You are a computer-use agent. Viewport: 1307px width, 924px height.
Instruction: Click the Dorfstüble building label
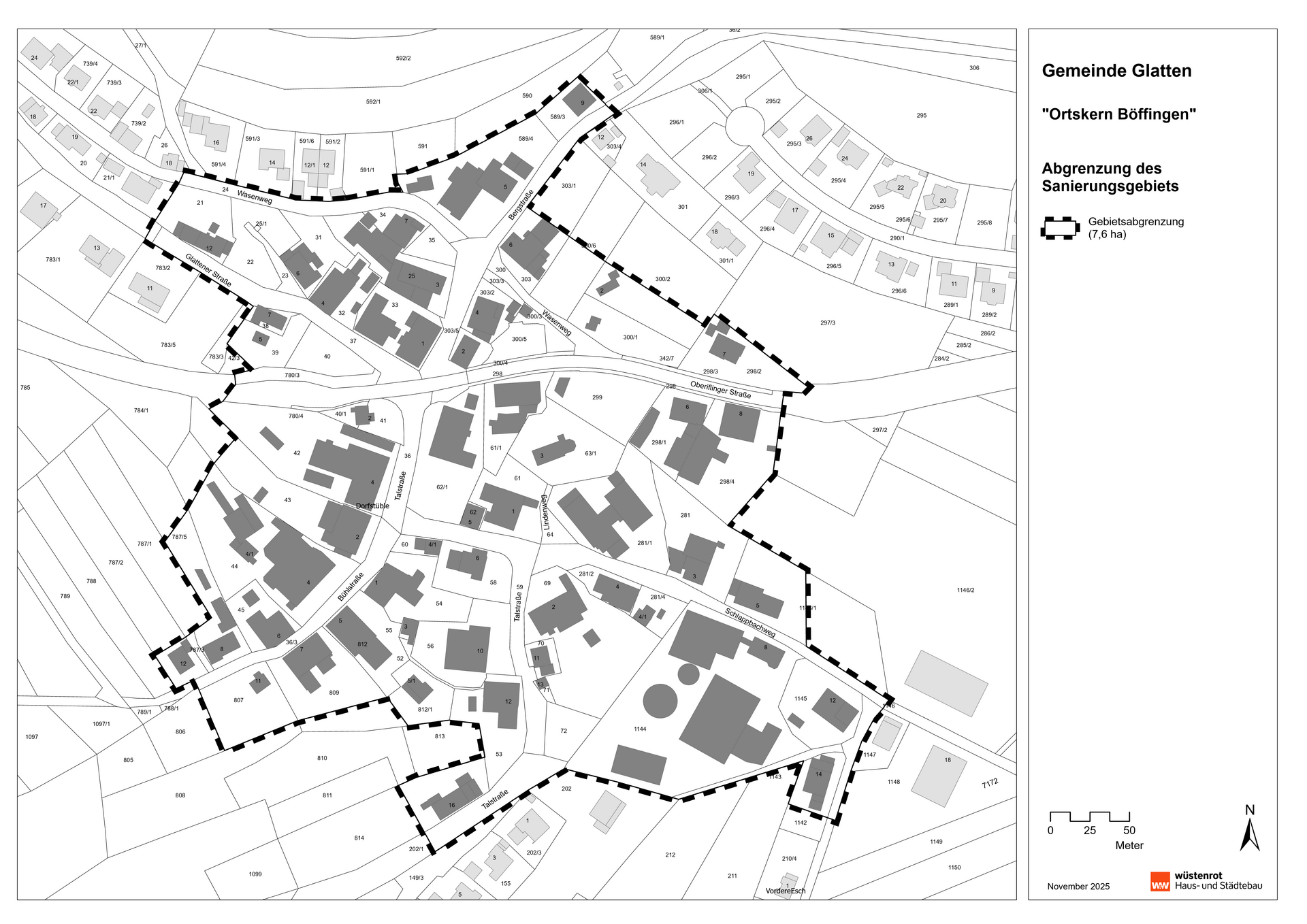372,506
